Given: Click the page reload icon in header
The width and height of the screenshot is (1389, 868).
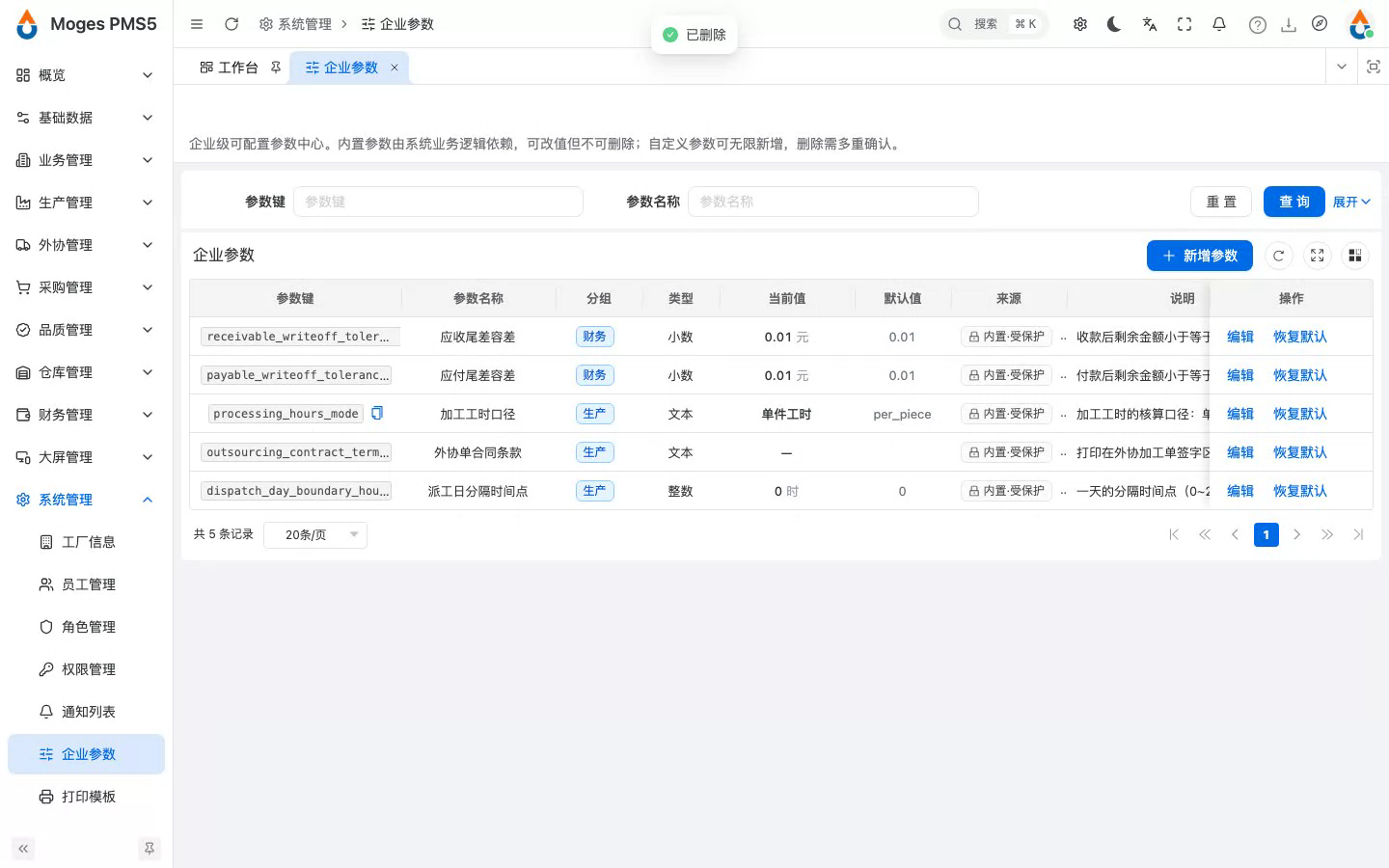Looking at the screenshot, I should 231,24.
